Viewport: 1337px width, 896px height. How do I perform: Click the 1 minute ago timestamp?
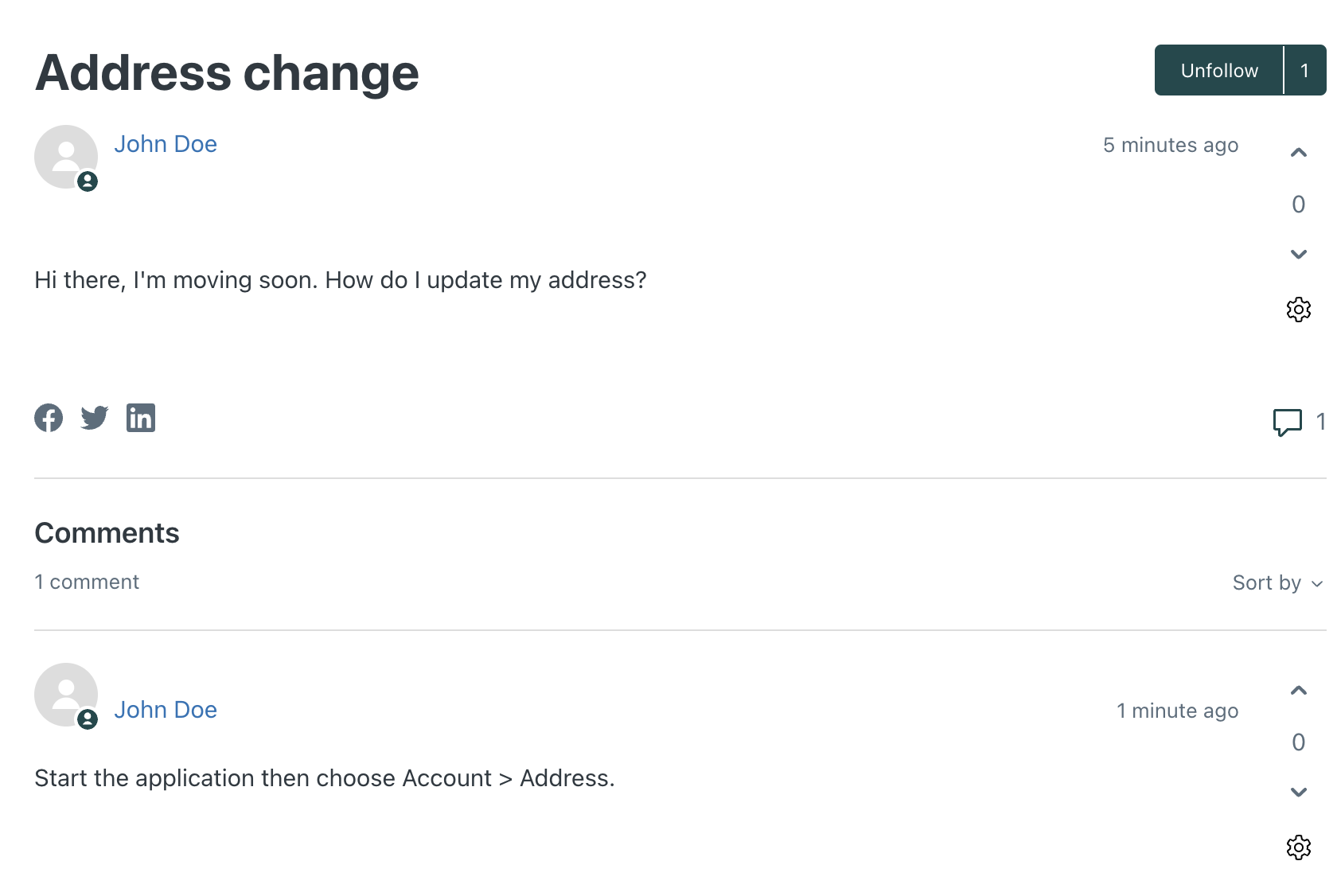(1177, 711)
